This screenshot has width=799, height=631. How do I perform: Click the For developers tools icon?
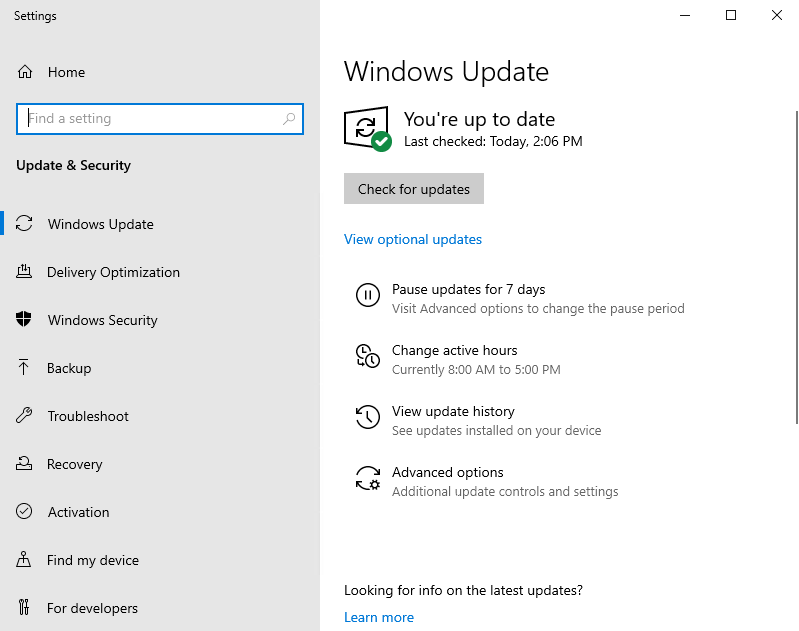[24, 607]
